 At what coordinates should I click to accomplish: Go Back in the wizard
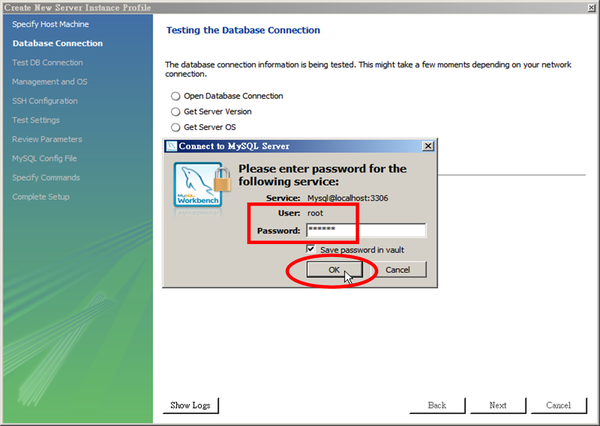click(437, 405)
